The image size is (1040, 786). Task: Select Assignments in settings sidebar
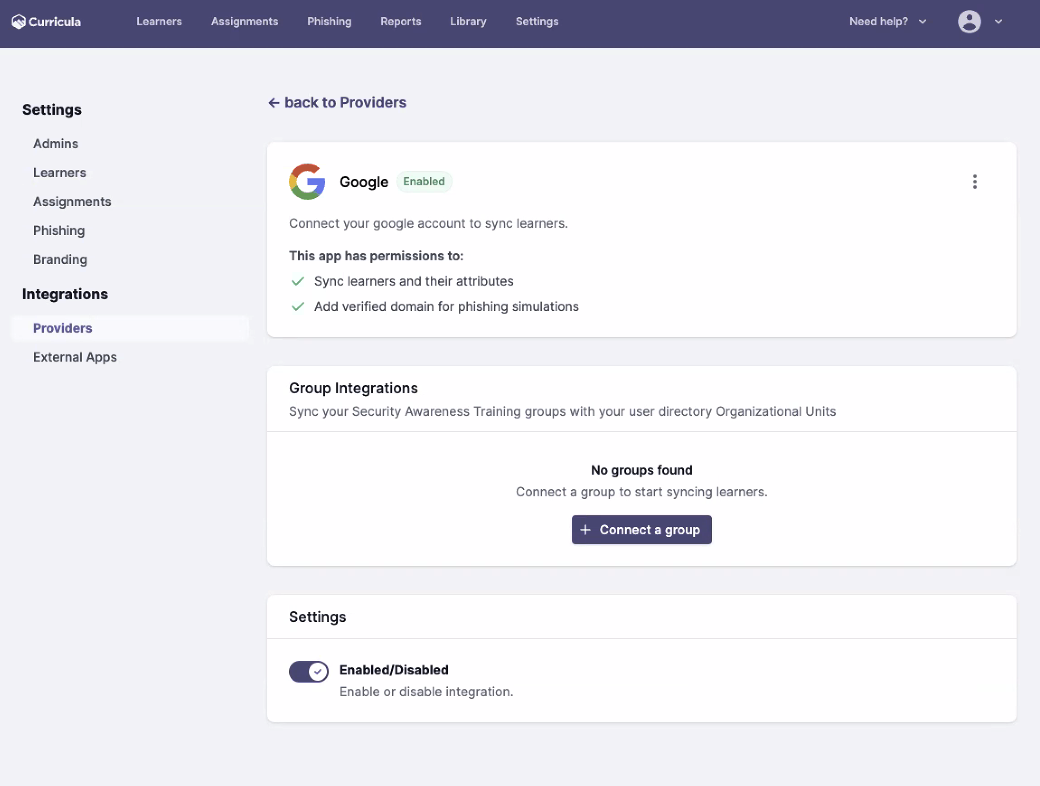(72, 202)
